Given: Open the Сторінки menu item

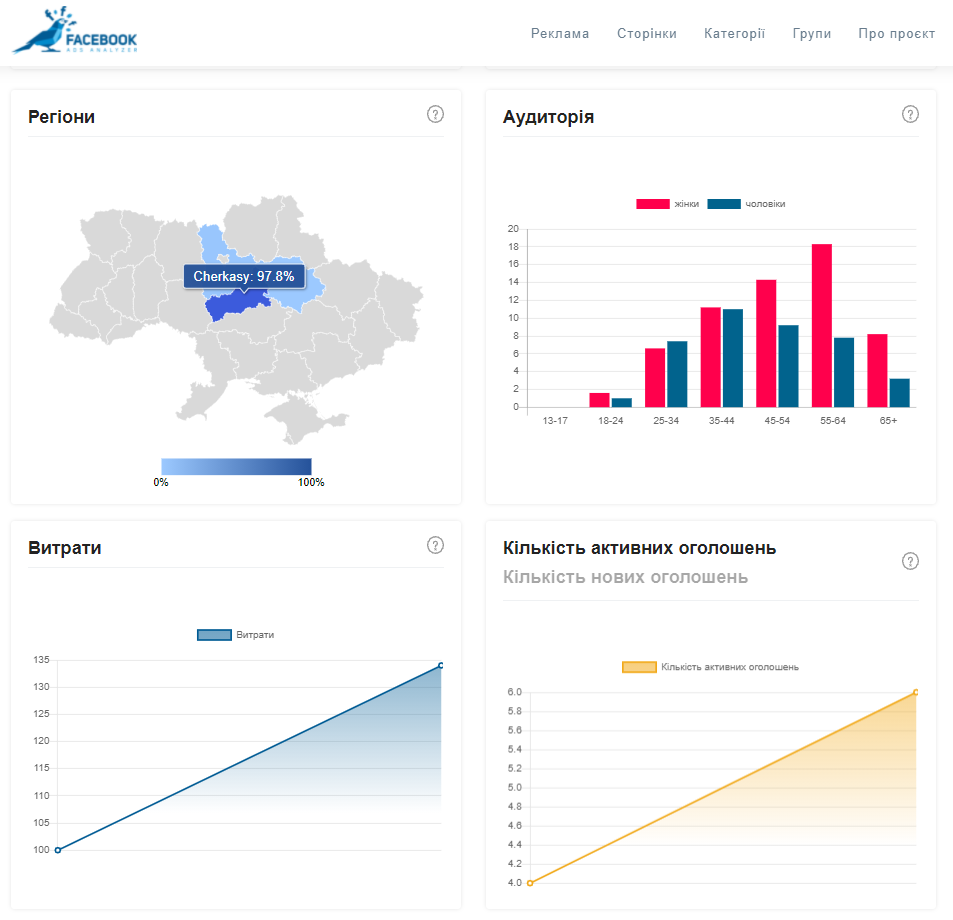Looking at the screenshot, I should click(x=647, y=33).
